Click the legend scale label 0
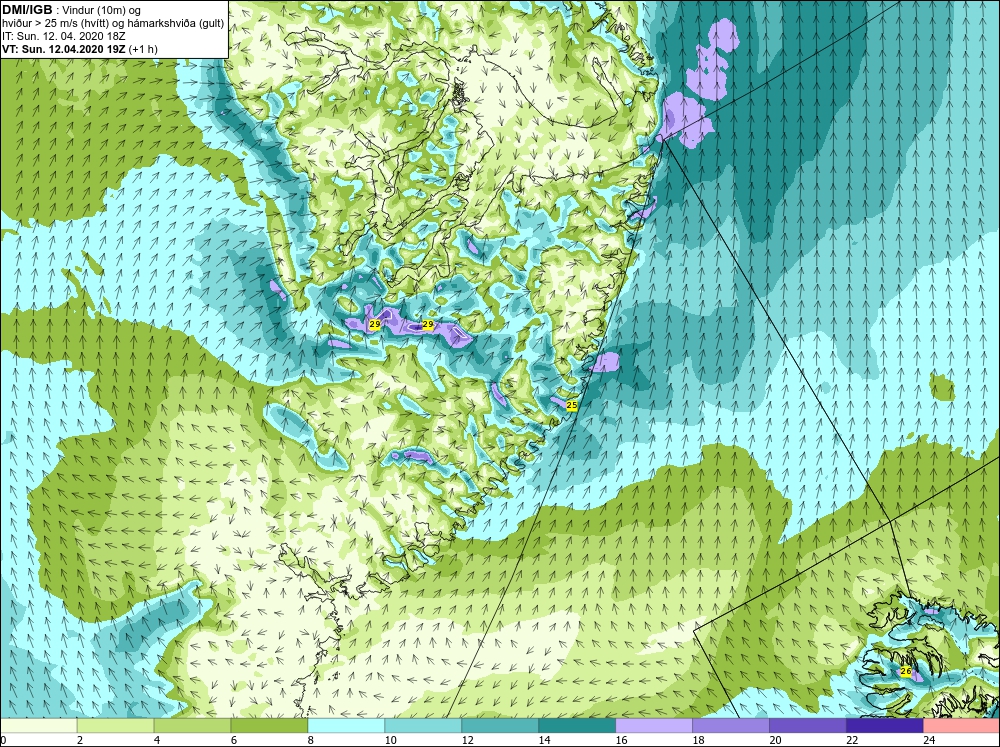 point(3,740)
